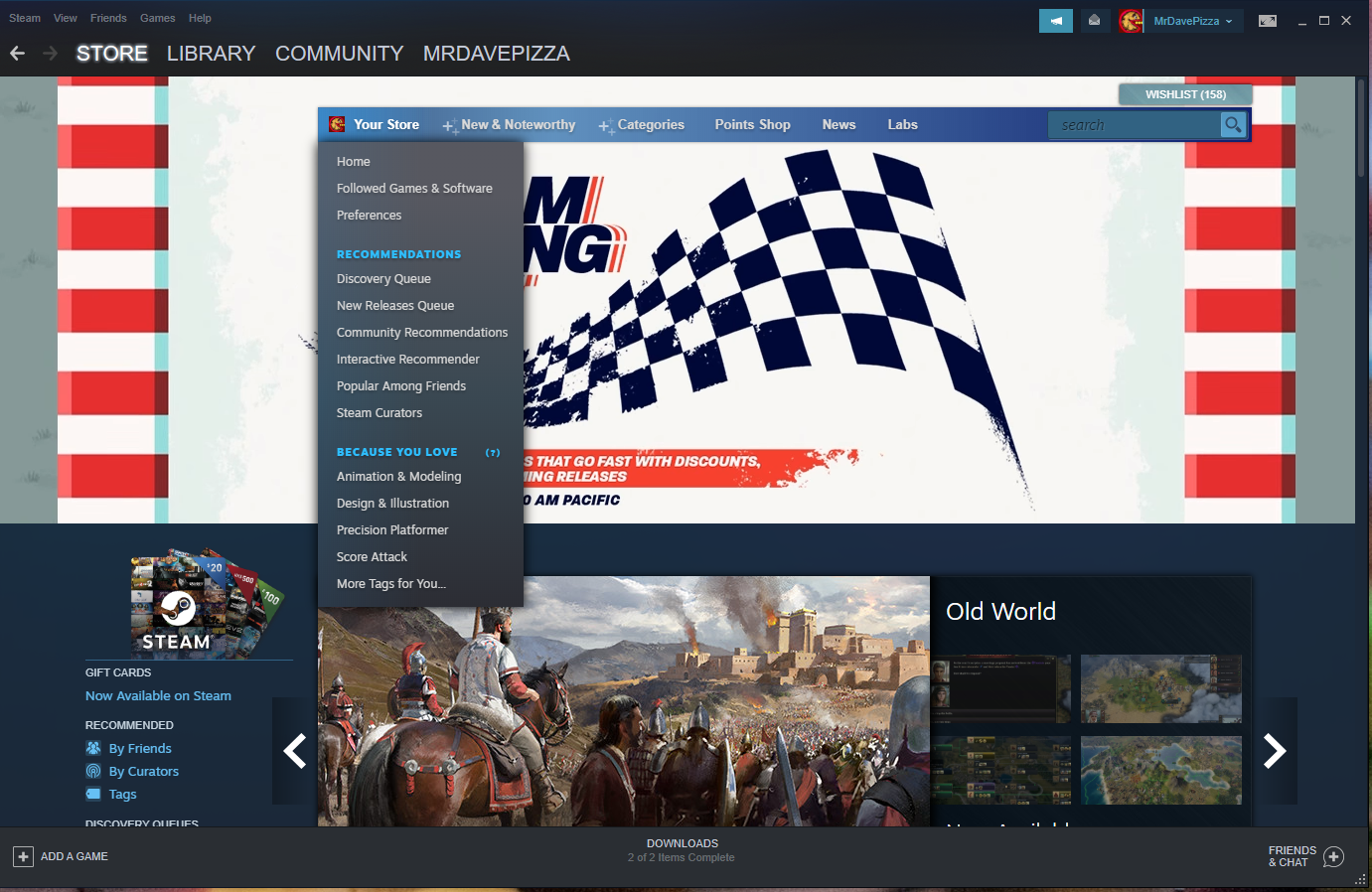
Task: Open Community Recommendations
Action: [x=420, y=332]
